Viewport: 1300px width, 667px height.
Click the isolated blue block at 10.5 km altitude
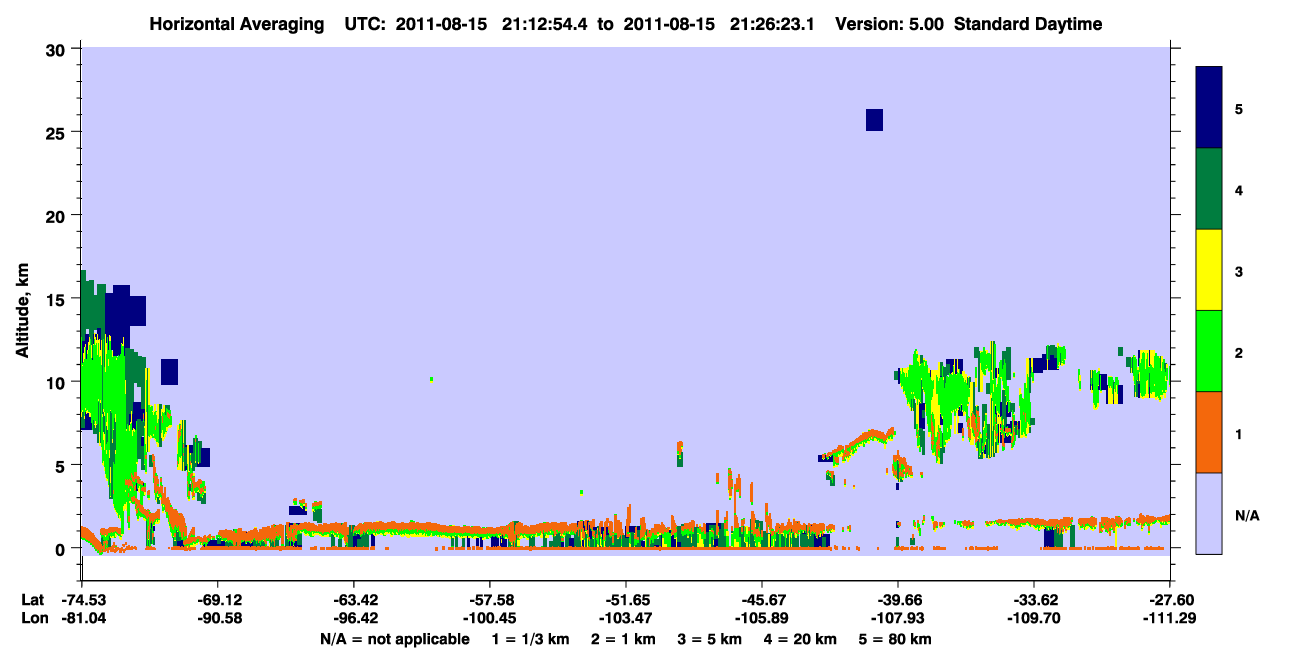coord(169,371)
